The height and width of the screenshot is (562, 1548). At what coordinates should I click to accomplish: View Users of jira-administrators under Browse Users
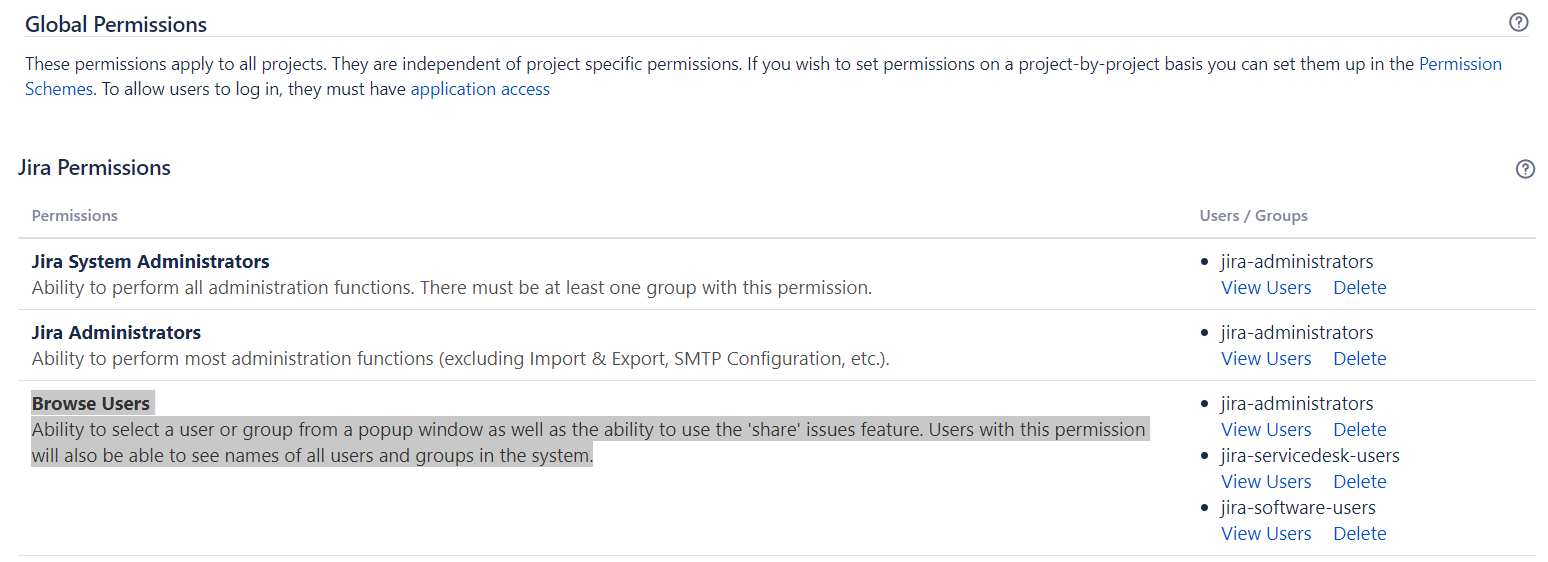coord(1266,430)
